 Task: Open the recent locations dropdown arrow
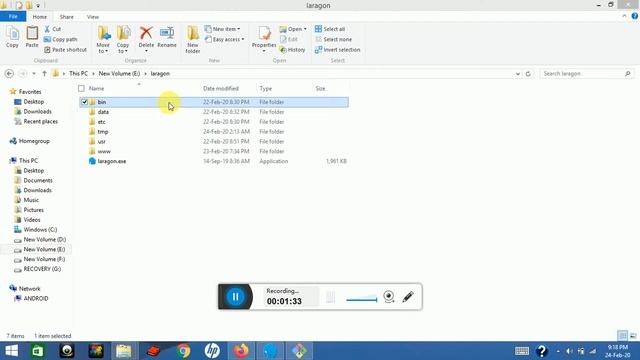tap(34, 73)
